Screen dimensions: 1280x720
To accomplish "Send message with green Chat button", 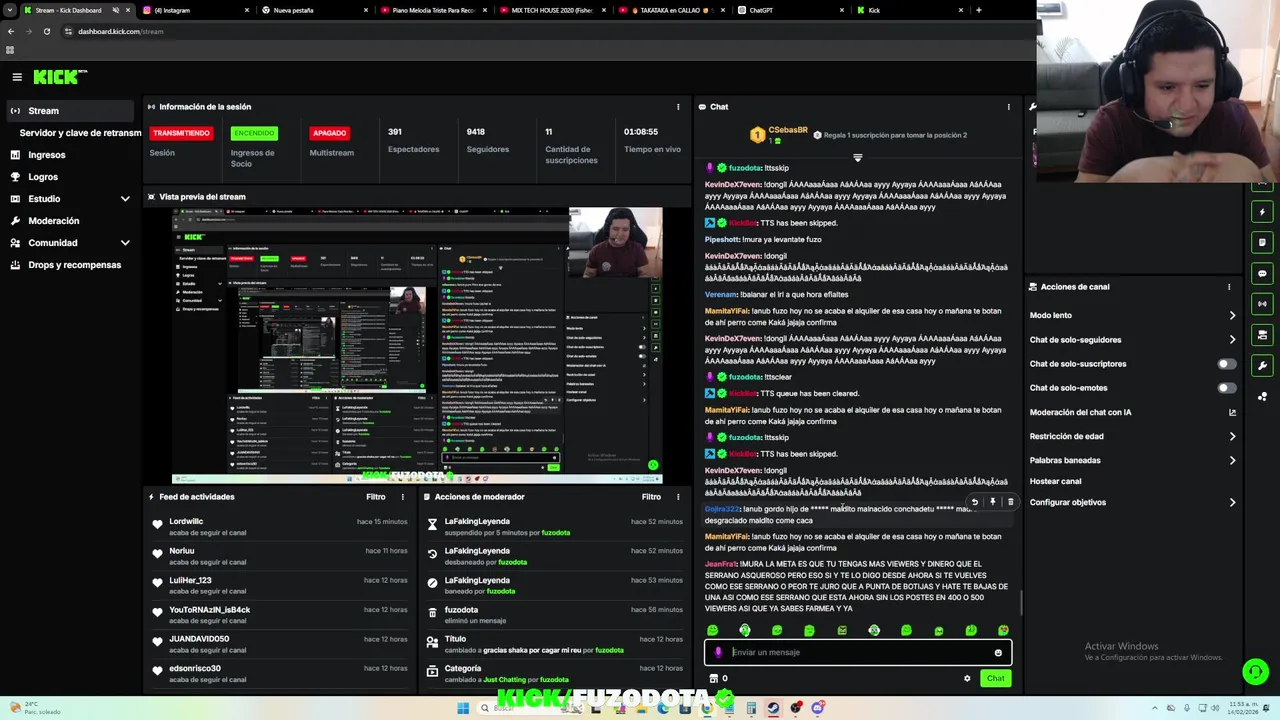I will point(996,678).
